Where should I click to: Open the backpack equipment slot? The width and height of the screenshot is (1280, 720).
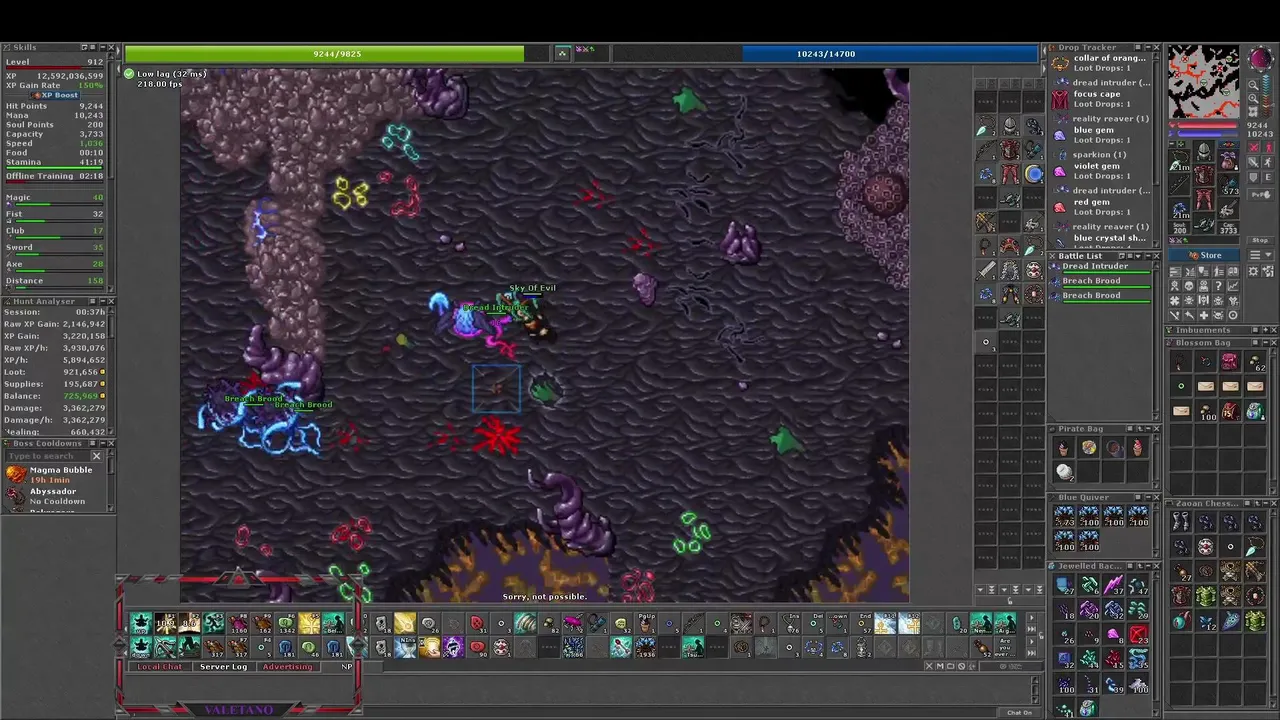coord(1229,159)
